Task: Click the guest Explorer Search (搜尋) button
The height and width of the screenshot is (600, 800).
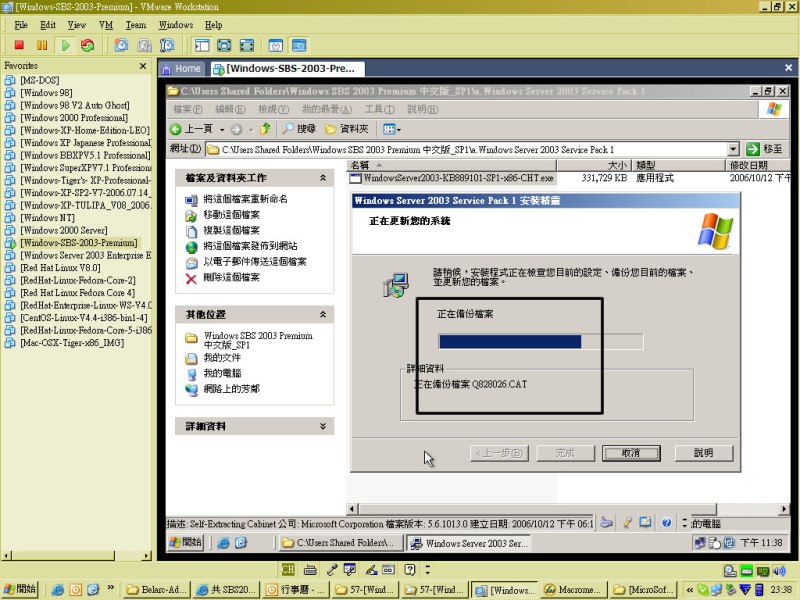Action: coord(300,129)
